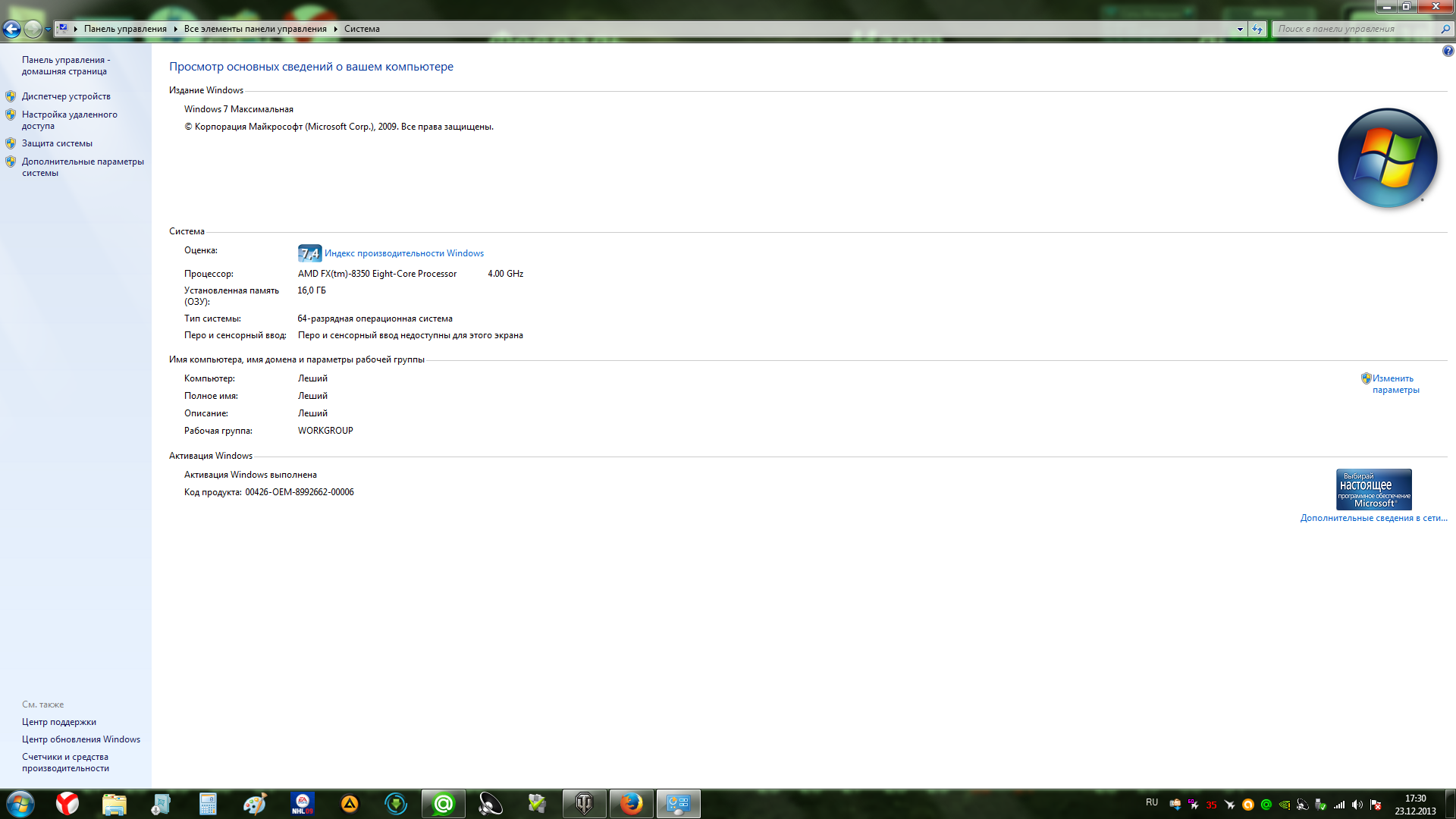The height and width of the screenshot is (819, 1456).
Task: Click 'WORKGROUP' workgroup value
Action: pos(325,431)
